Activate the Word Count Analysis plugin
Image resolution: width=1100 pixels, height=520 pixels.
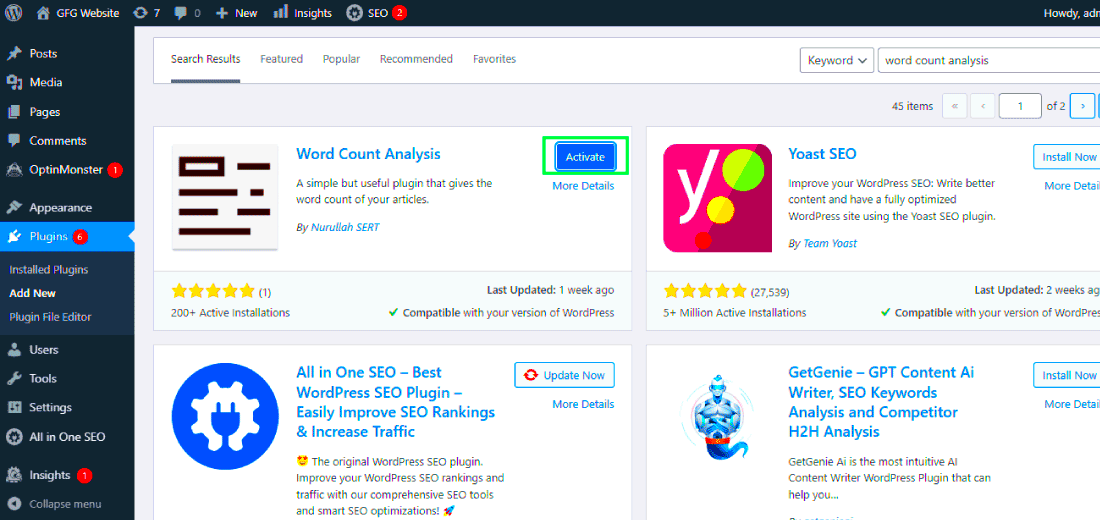click(585, 157)
